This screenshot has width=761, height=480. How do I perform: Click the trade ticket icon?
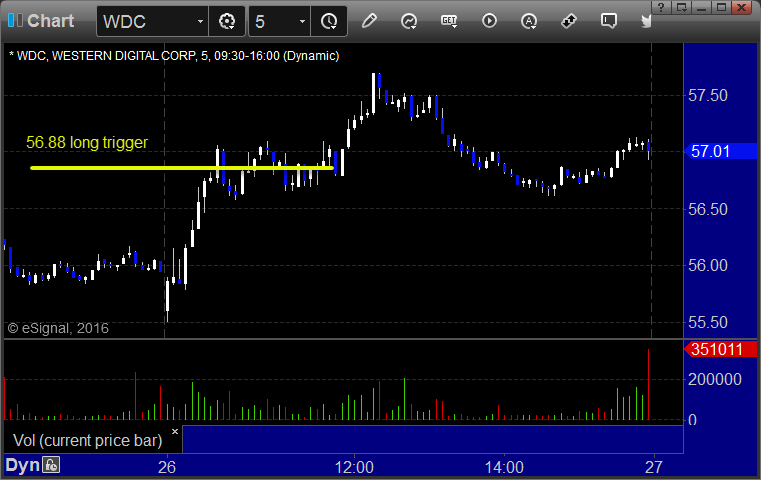click(x=569, y=21)
